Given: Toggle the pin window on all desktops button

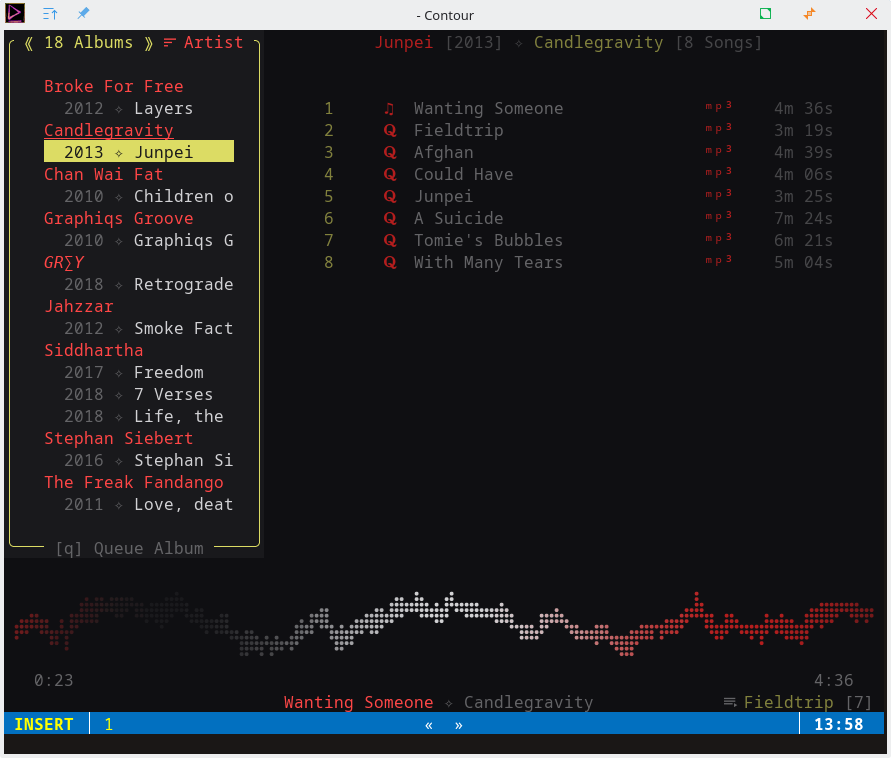Looking at the screenshot, I should click(x=83, y=14).
